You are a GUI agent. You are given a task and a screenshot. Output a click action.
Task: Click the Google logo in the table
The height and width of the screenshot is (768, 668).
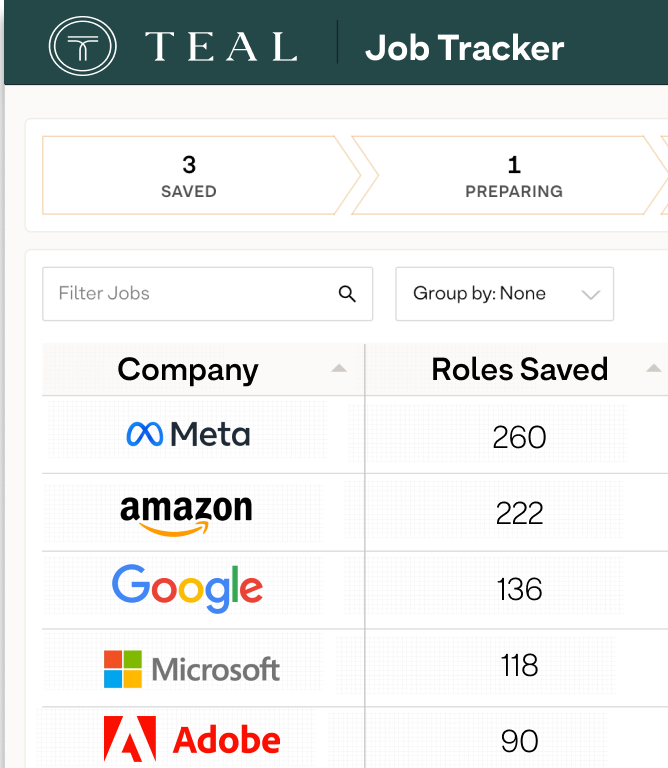[x=188, y=588]
